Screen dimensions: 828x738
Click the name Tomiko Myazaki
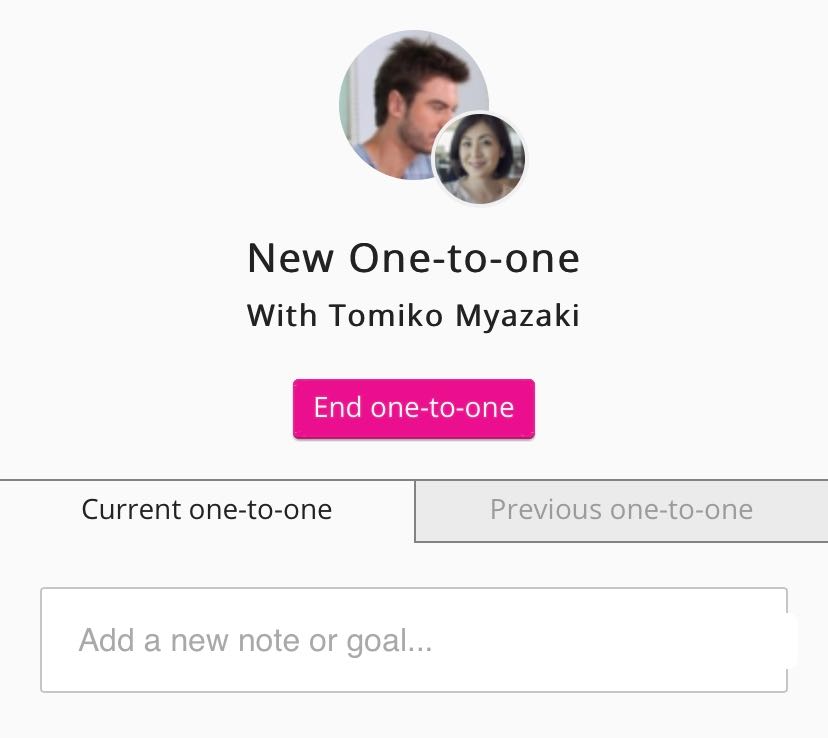pos(455,316)
